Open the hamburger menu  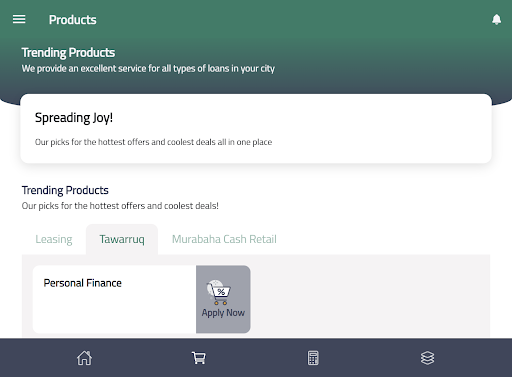(19, 19)
